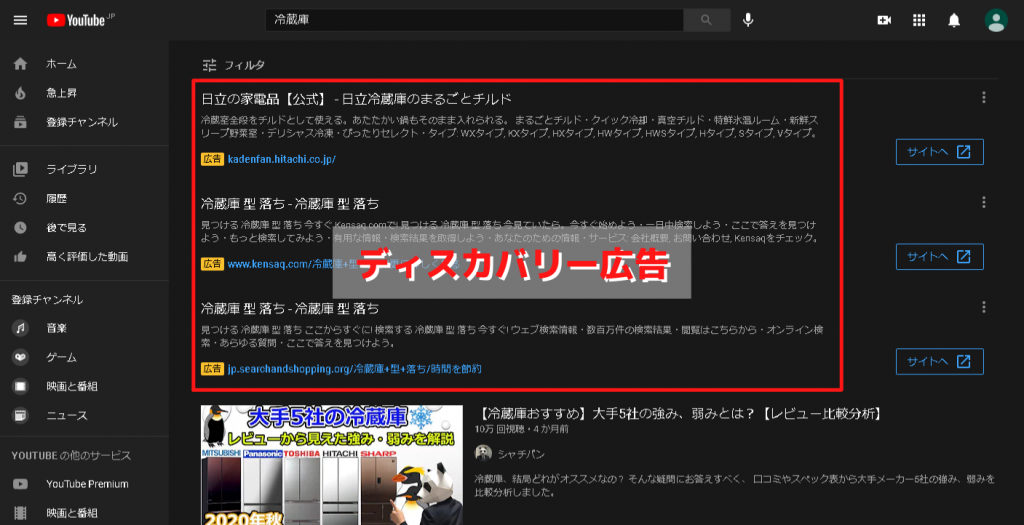
Task: Open options menu for searchandshopping ad
Action: (x=984, y=307)
